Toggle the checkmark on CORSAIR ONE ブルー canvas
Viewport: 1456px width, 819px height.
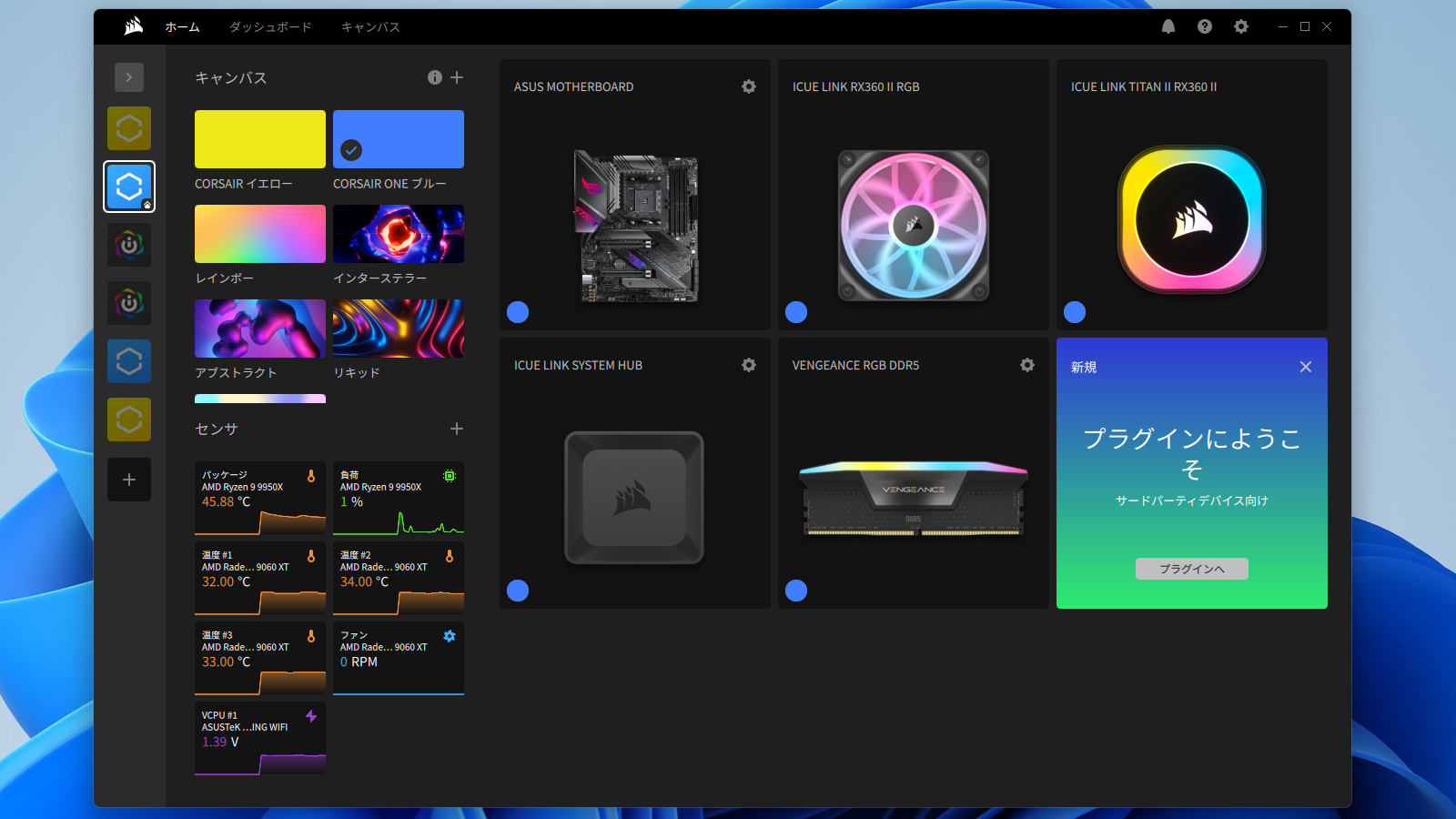(351, 150)
